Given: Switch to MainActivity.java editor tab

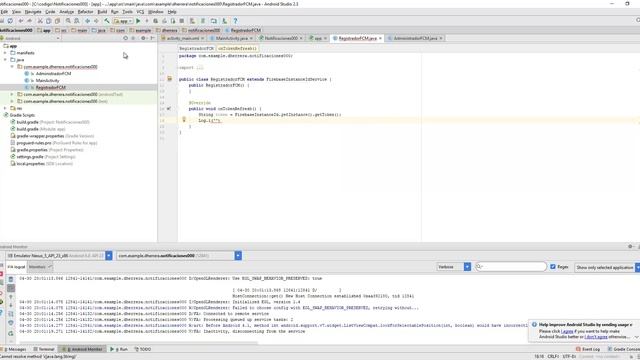Looking at the screenshot, I should pyautogui.click(x=231, y=38).
